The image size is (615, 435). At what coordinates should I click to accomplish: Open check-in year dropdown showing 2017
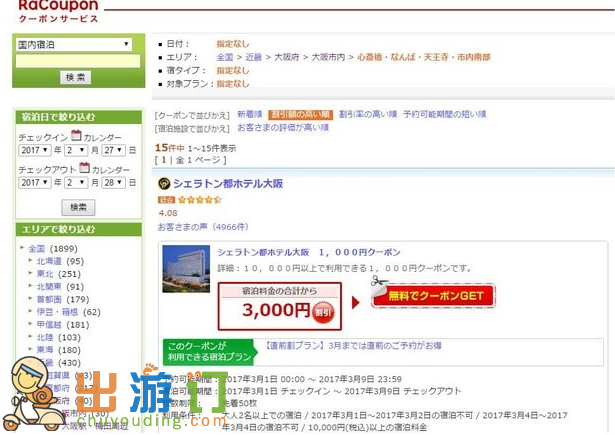(x=35, y=150)
